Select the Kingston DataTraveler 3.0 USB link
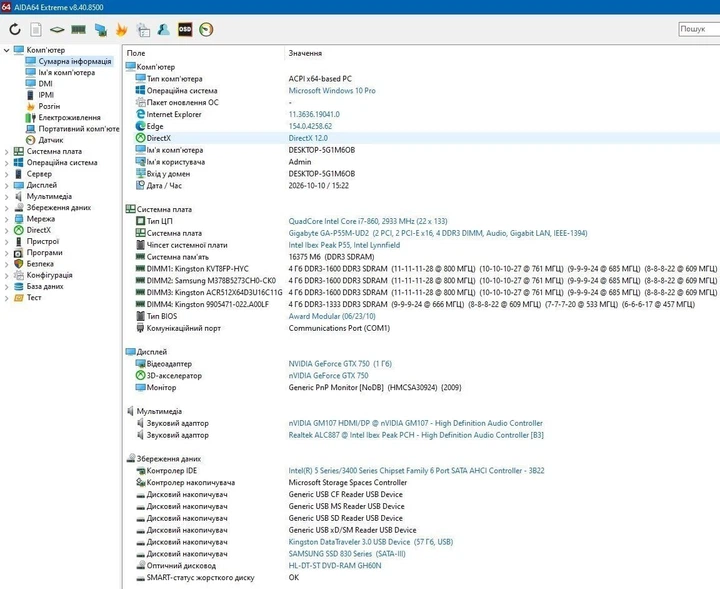This screenshot has height=589, width=720. pyautogui.click(x=371, y=542)
